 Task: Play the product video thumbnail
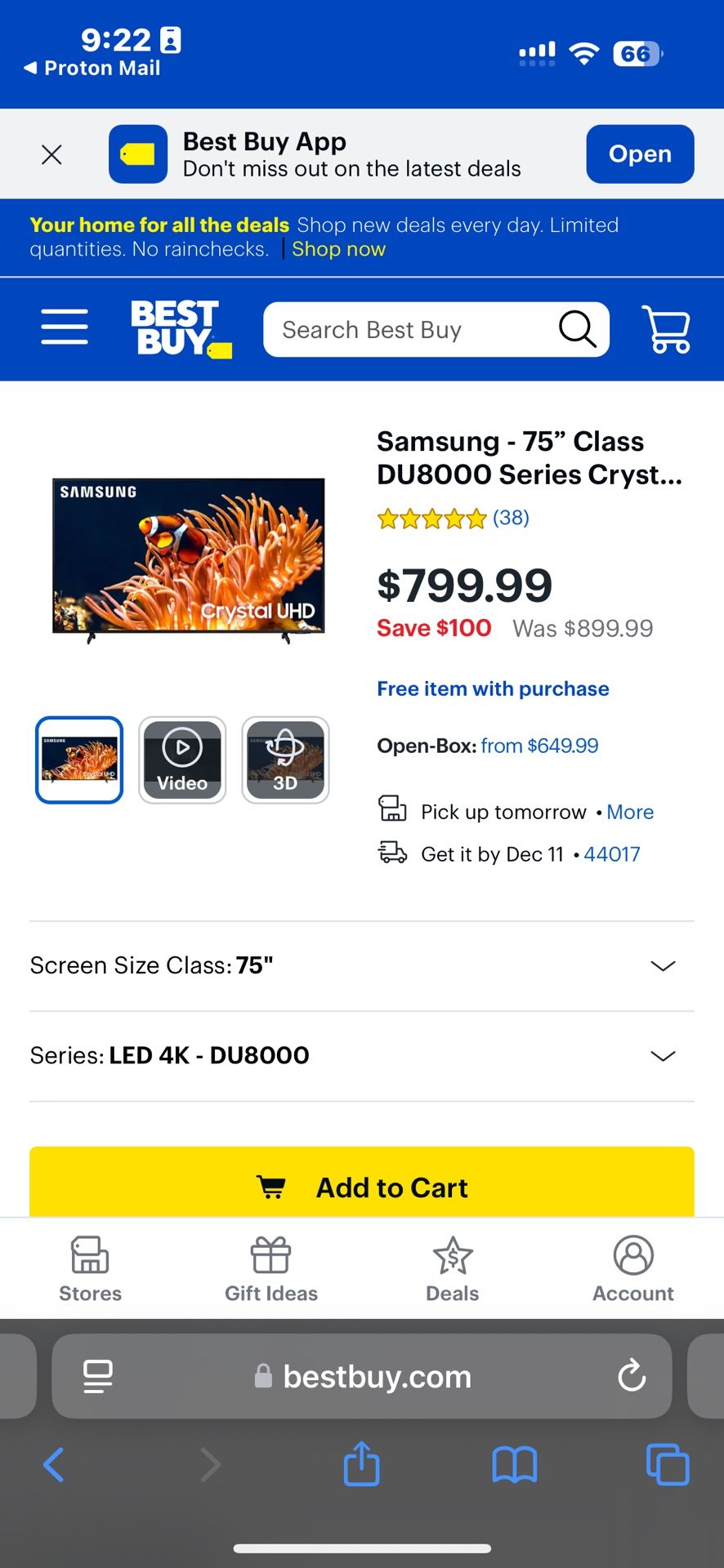pos(182,760)
